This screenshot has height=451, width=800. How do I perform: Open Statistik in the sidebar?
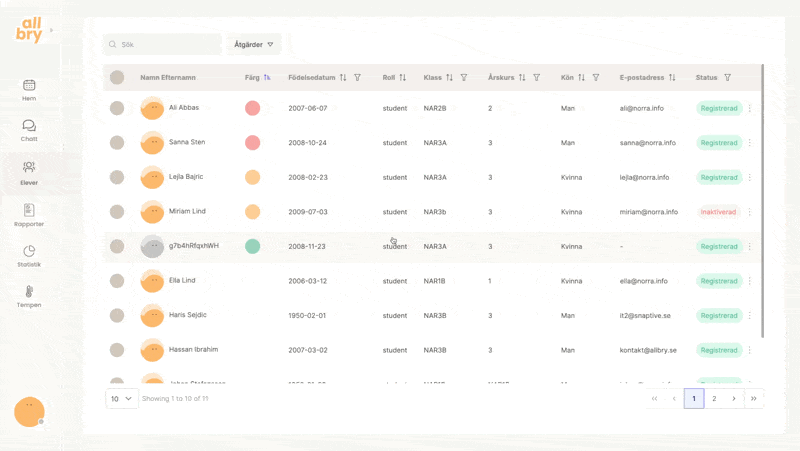(29, 256)
